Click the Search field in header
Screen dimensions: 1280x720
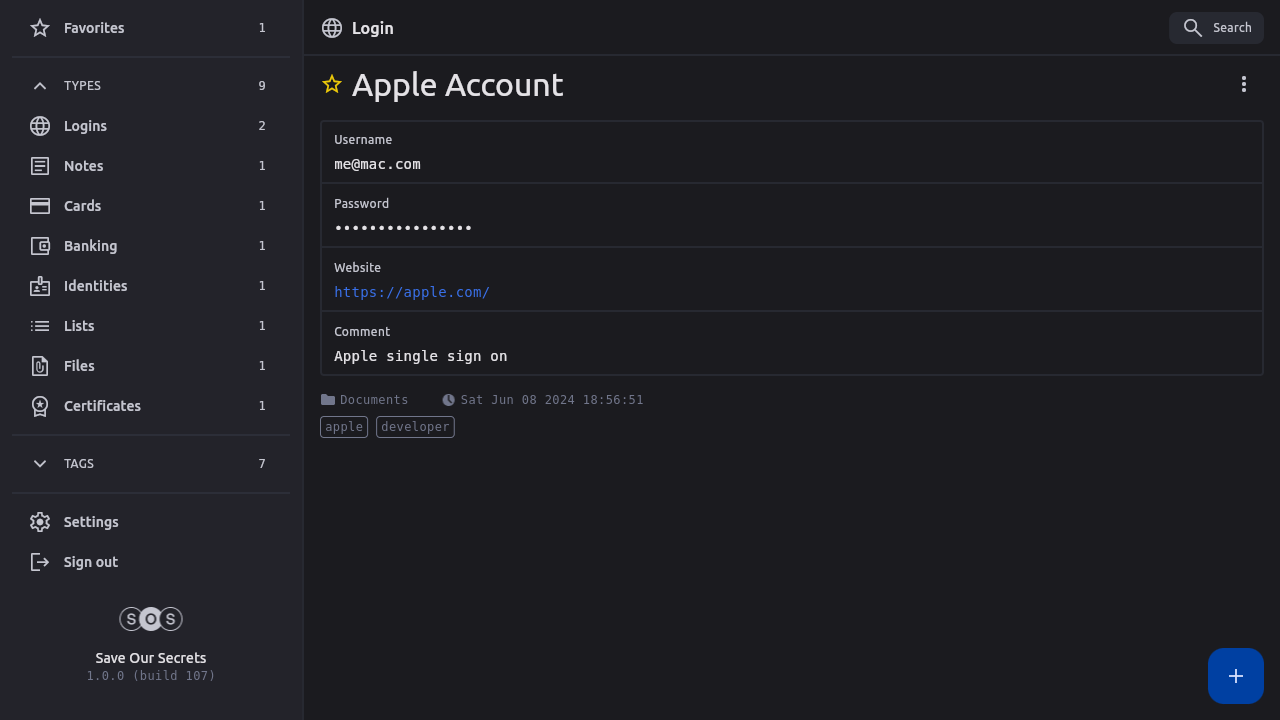point(1216,28)
